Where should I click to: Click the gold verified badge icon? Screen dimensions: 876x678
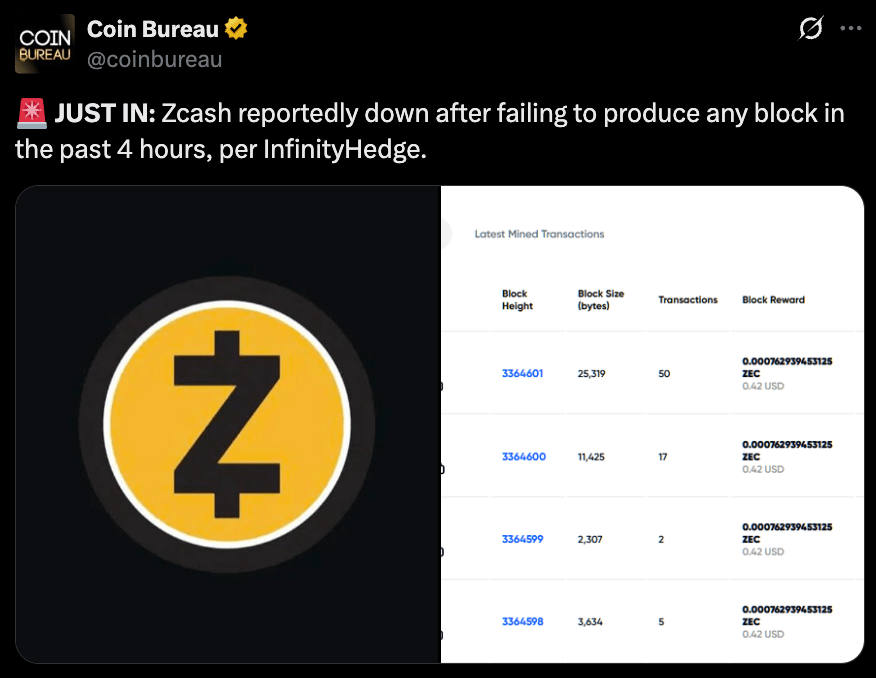(x=236, y=28)
